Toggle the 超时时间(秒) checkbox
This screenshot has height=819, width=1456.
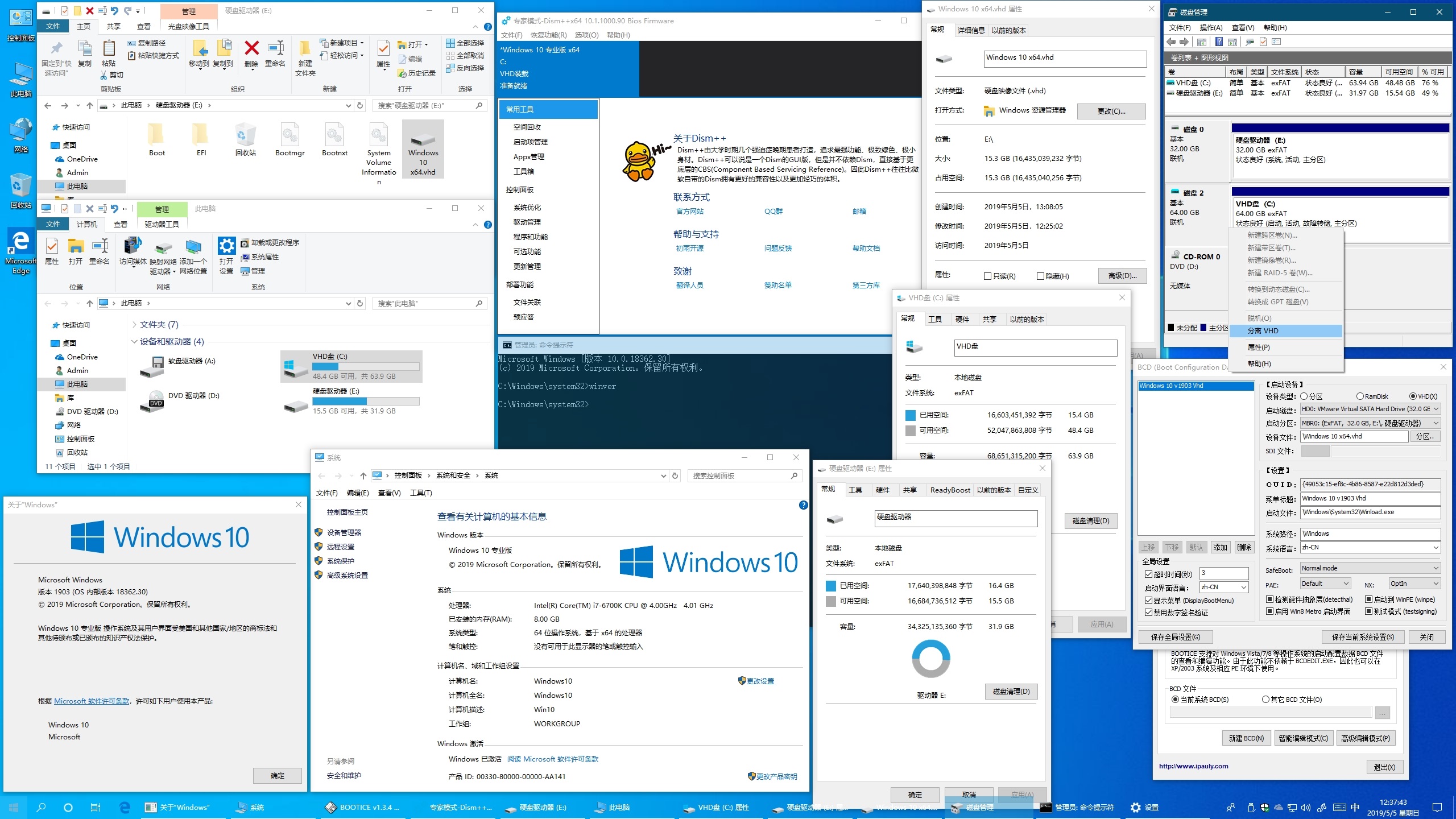1148,574
